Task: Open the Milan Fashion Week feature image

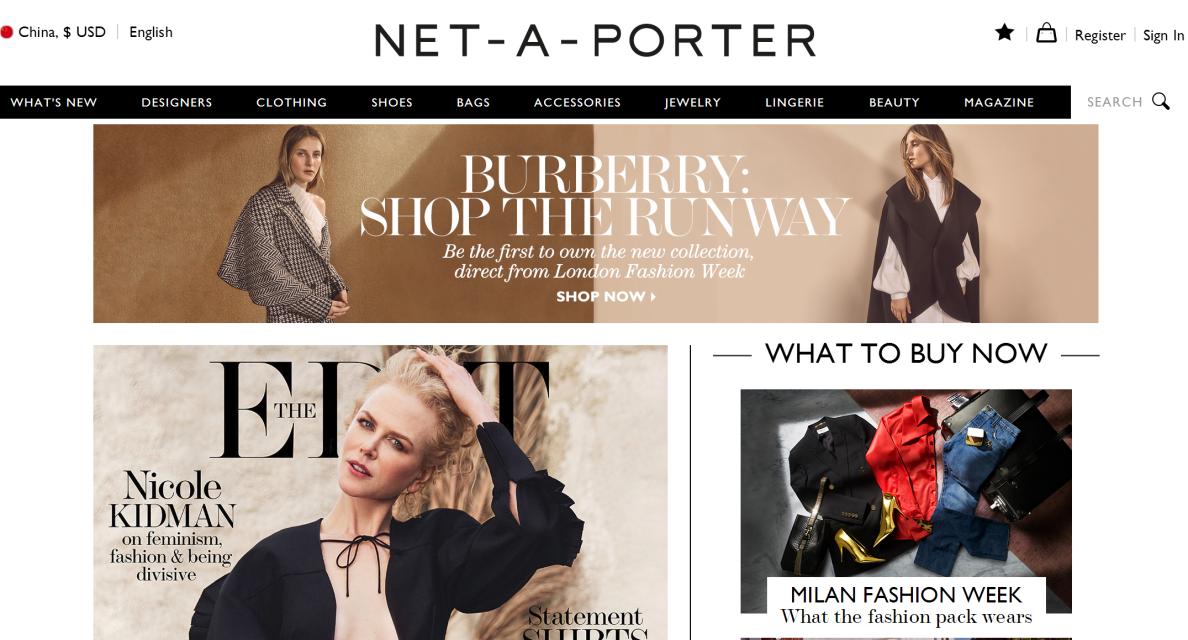Action: click(906, 501)
